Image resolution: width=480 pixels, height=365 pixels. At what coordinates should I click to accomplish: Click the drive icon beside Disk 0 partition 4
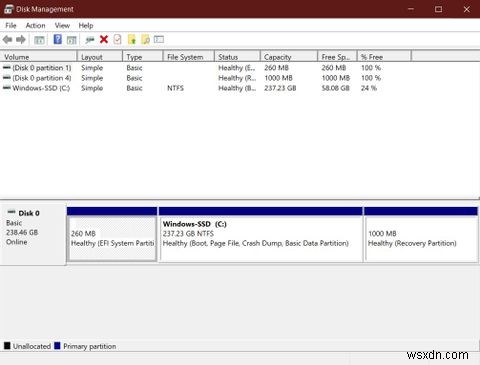point(7,77)
